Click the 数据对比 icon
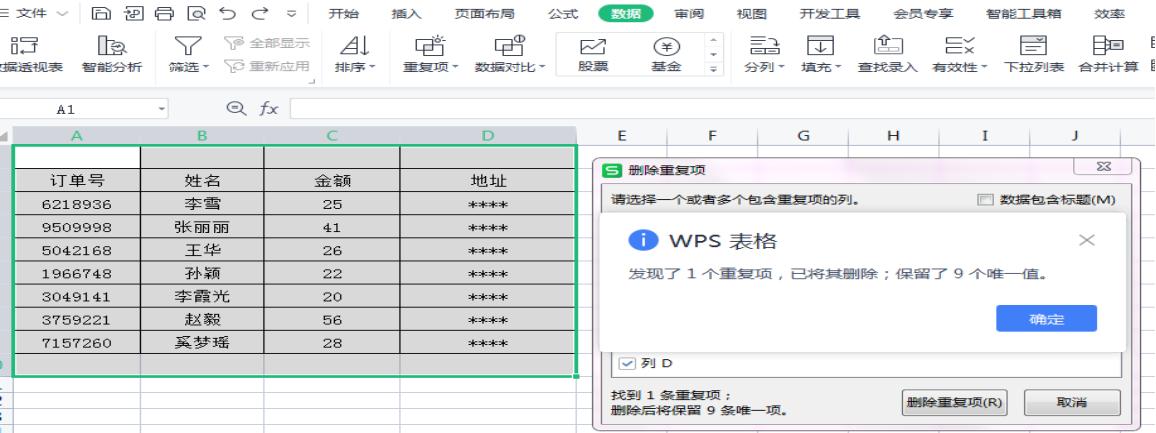The width and height of the screenshot is (1156, 433). (x=509, y=46)
